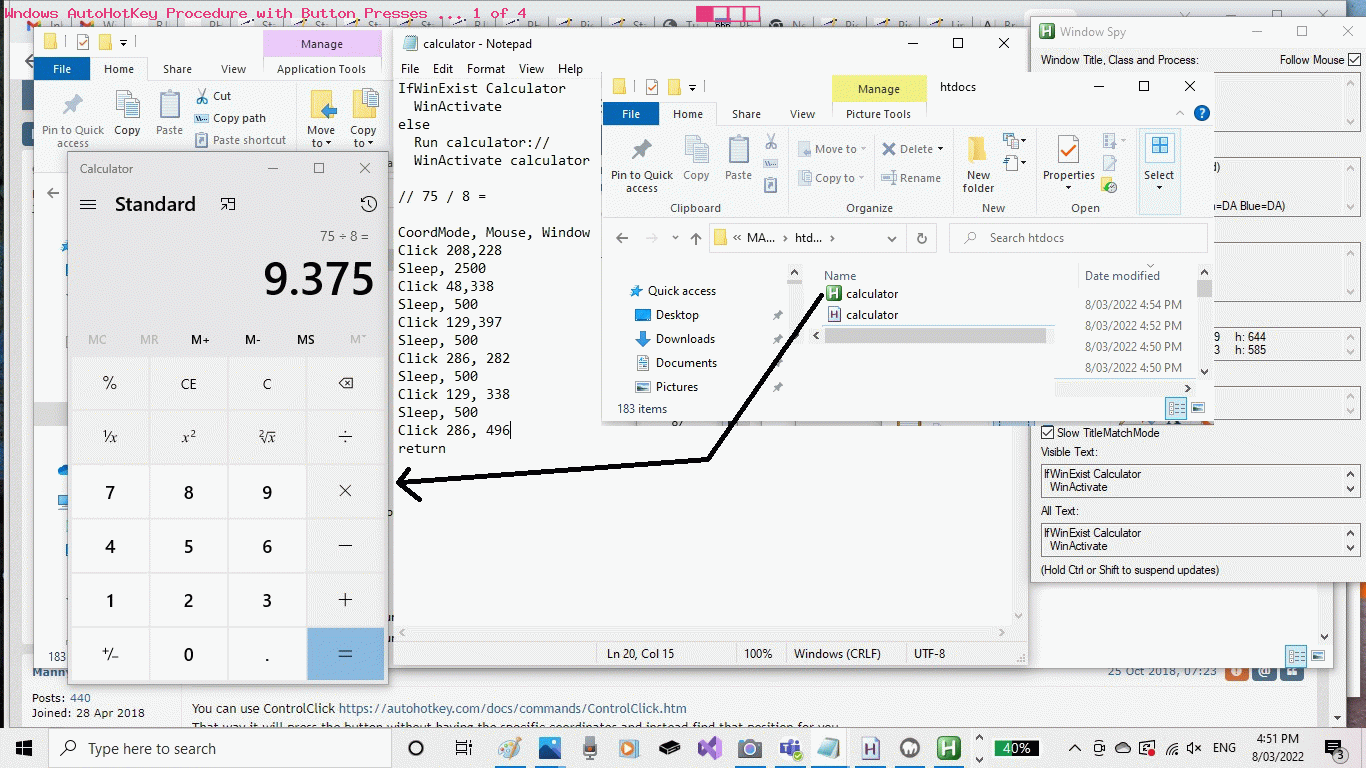The height and width of the screenshot is (768, 1366).
Task: Show hidden system tray icons
Action: pyautogui.click(x=1075, y=748)
